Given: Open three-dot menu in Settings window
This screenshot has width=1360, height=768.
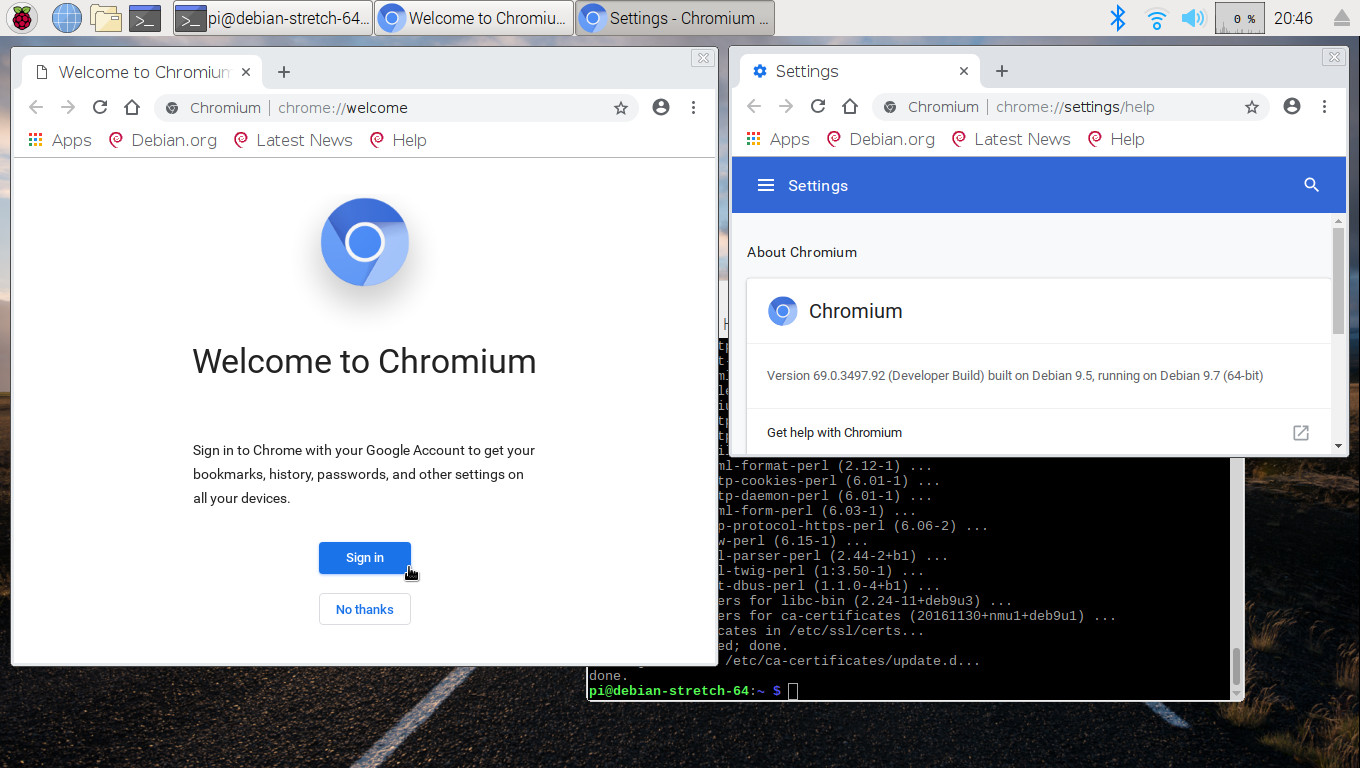Looking at the screenshot, I should click(x=1324, y=106).
